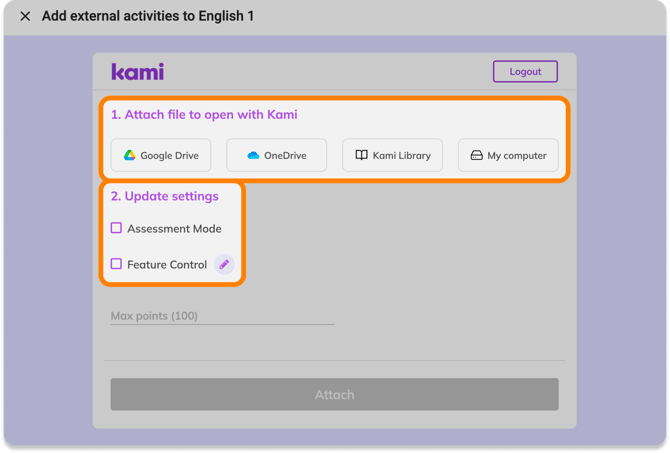Screen dimensions: 670x453
Task: Open the Kami Library
Action: 392,155
